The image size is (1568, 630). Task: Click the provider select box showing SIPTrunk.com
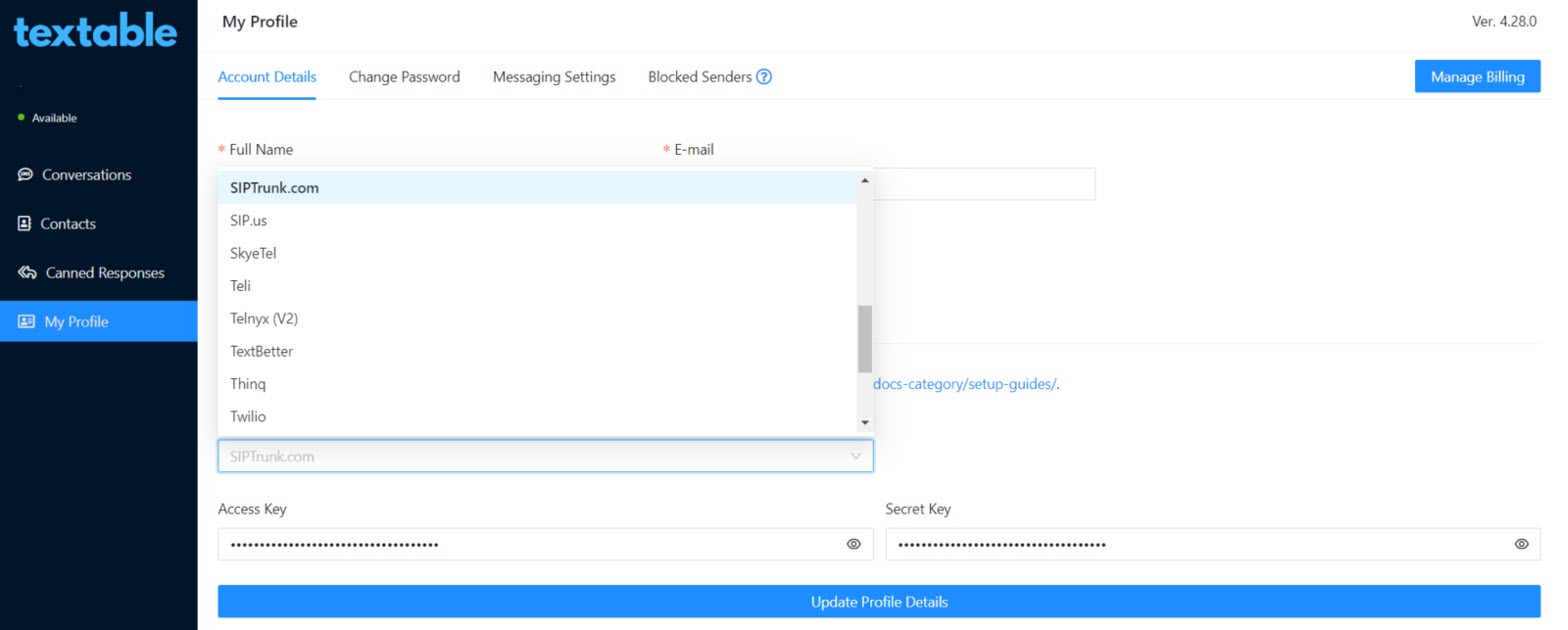click(545, 456)
